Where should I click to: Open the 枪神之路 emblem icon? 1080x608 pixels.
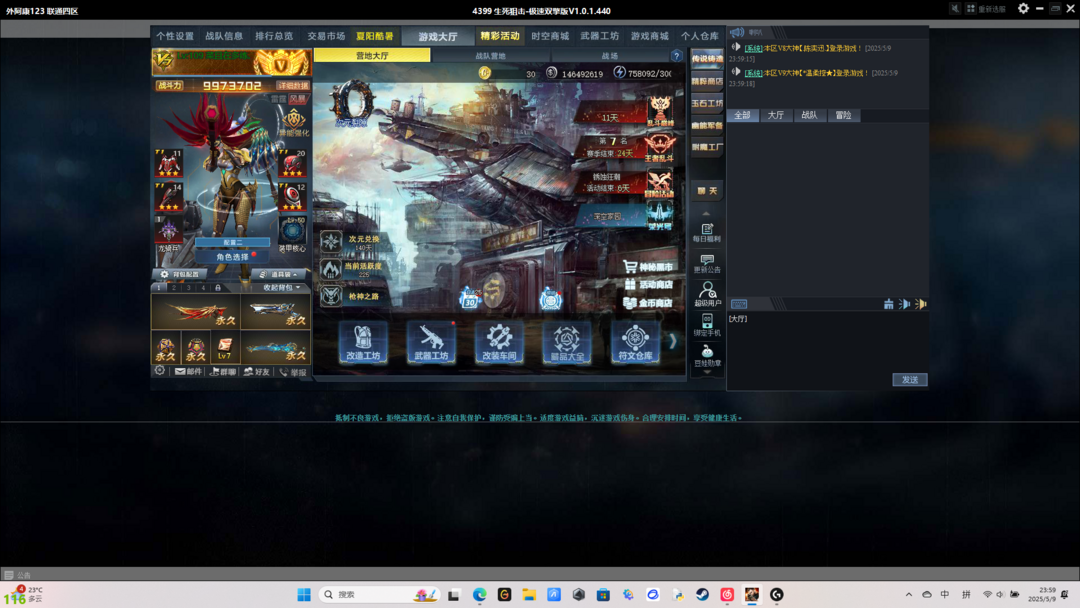tap(331, 296)
